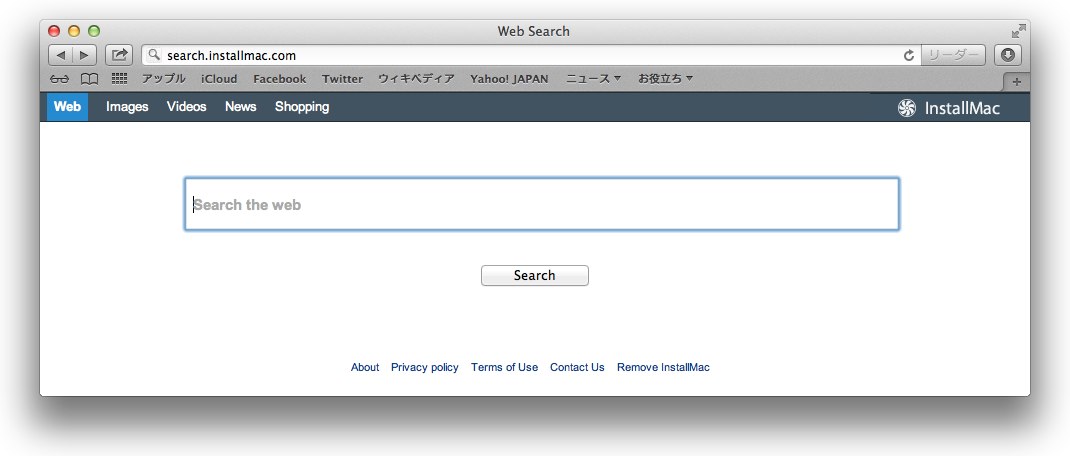Open Reading List glasses icon
This screenshot has height=456, width=1070.
click(60, 79)
